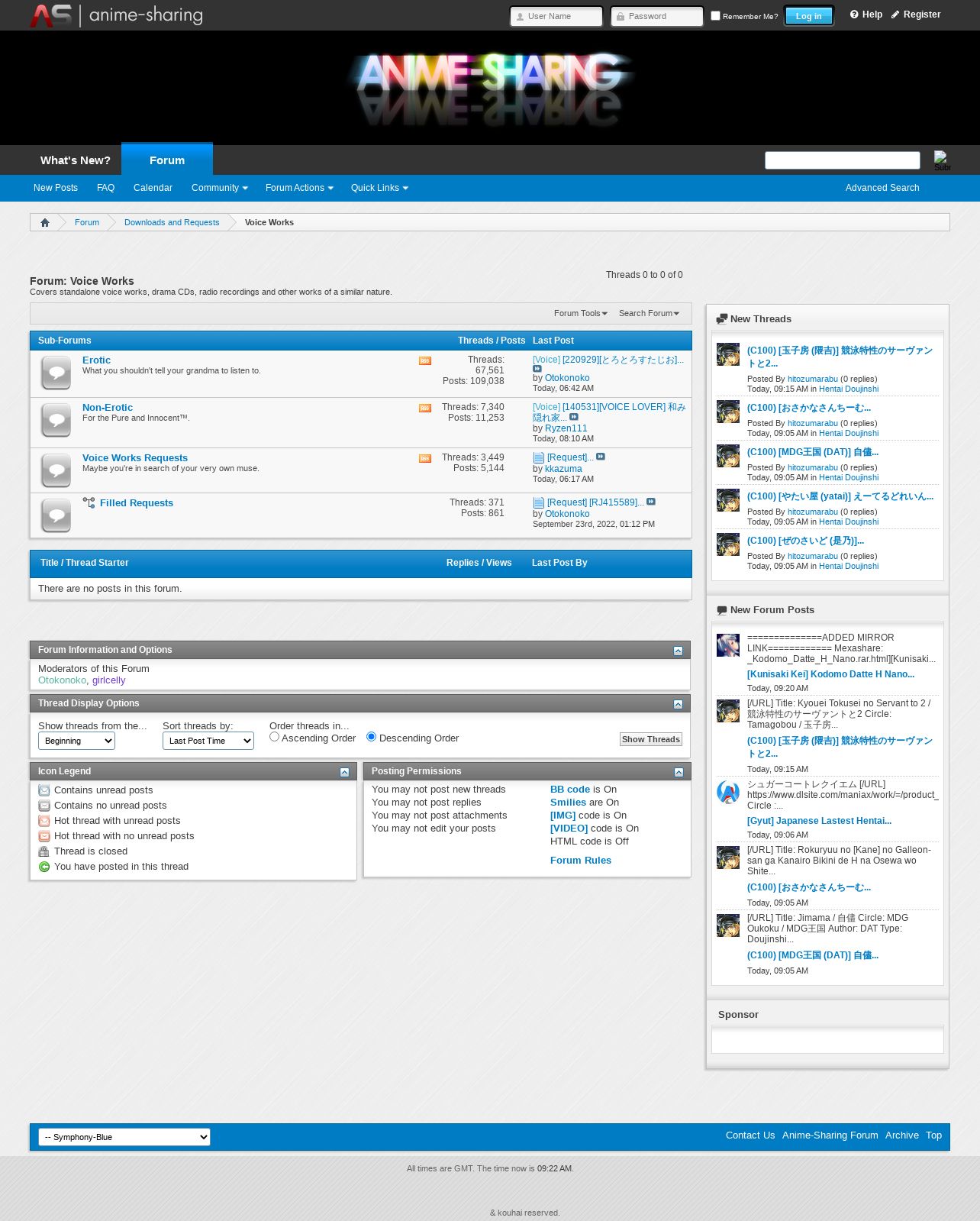Image resolution: width=980 pixels, height=1221 pixels.
Task: Click avatar beside Gyut Japanese Lastest post
Action: [728, 792]
